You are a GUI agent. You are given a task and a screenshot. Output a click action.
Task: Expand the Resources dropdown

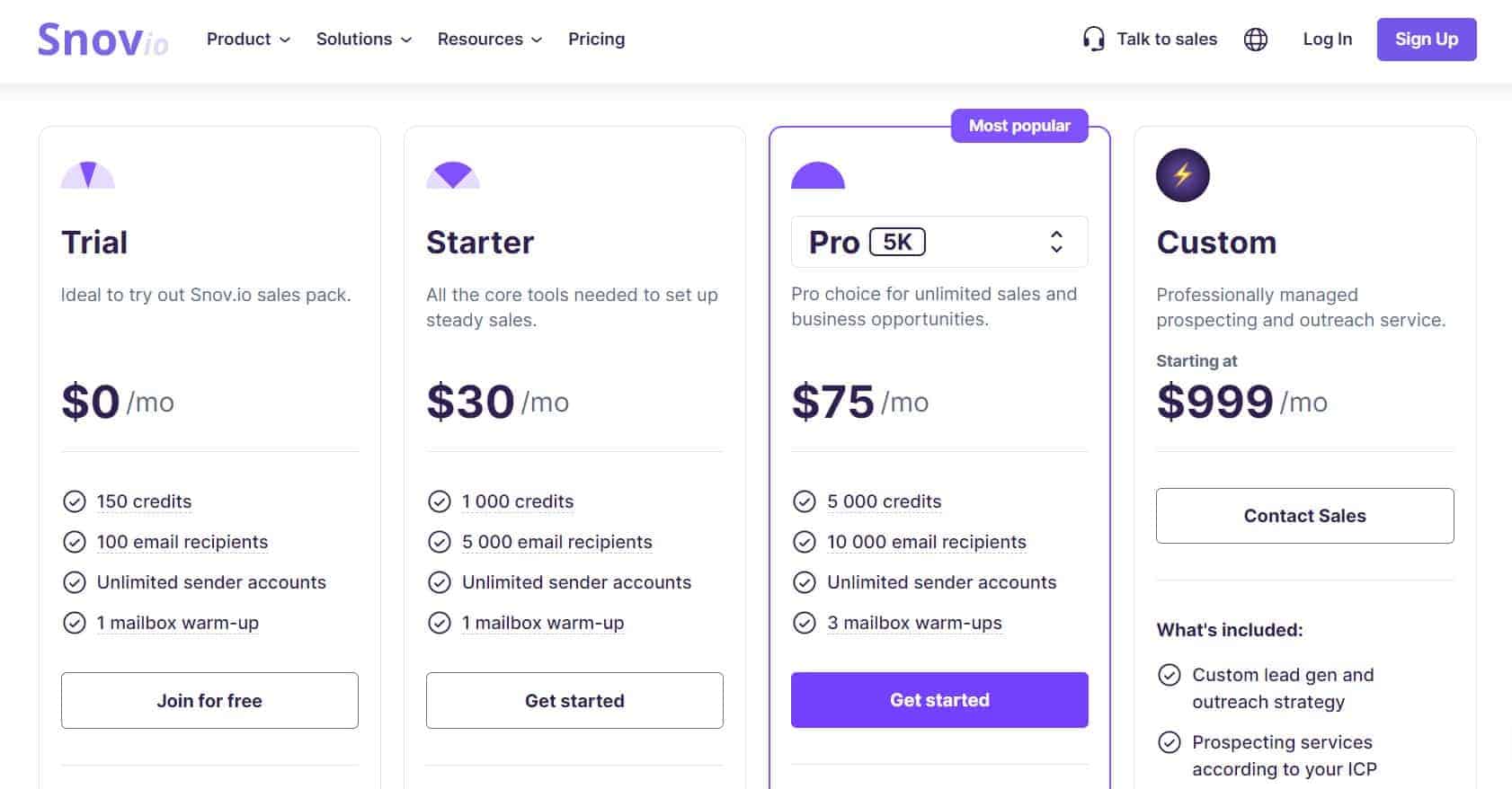click(x=490, y=40)
